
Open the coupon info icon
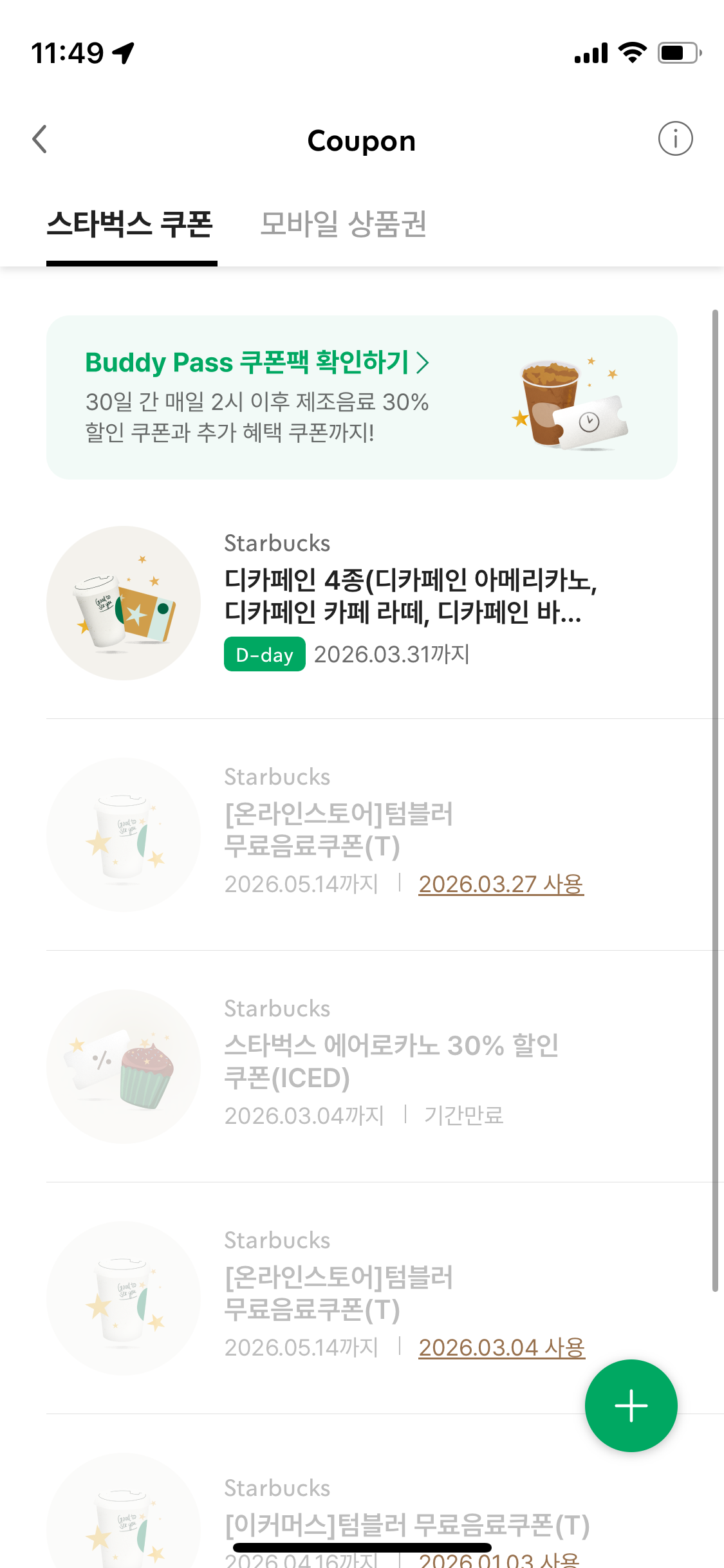pos(675,139)
